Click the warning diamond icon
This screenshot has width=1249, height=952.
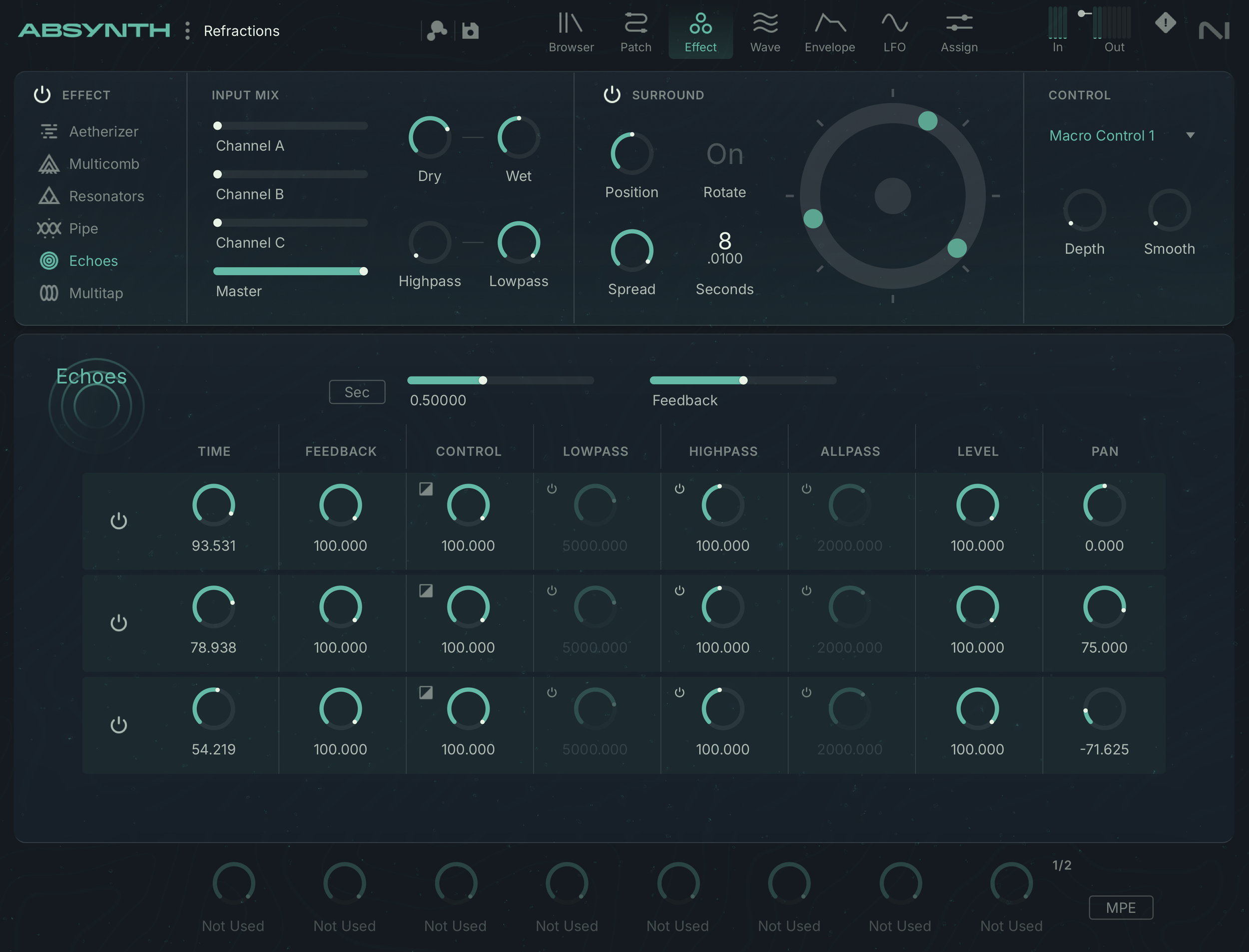coord(1165,22)
